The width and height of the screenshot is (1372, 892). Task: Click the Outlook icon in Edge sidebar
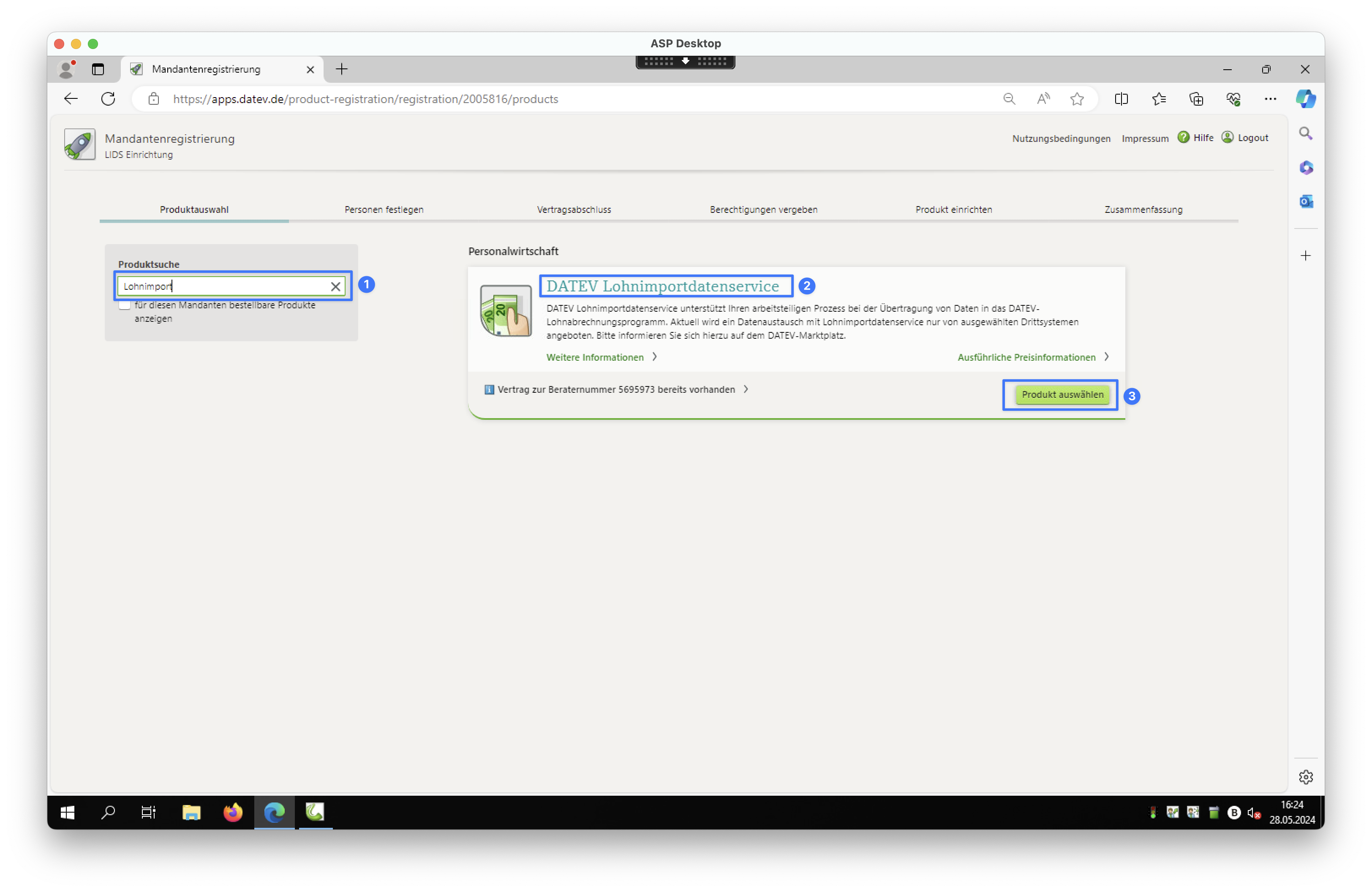pos(1306,202)
